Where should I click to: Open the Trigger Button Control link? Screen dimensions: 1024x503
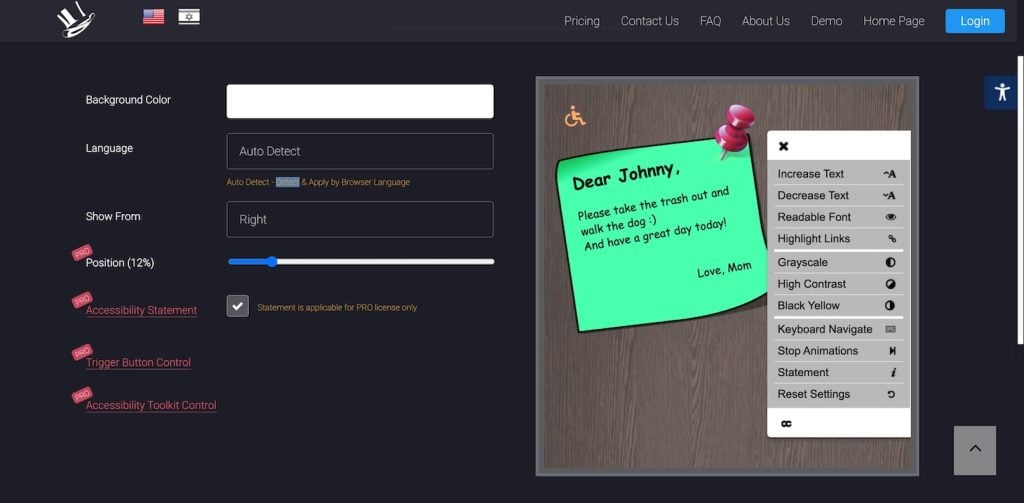pyautogui.click(x=138, y=363)
